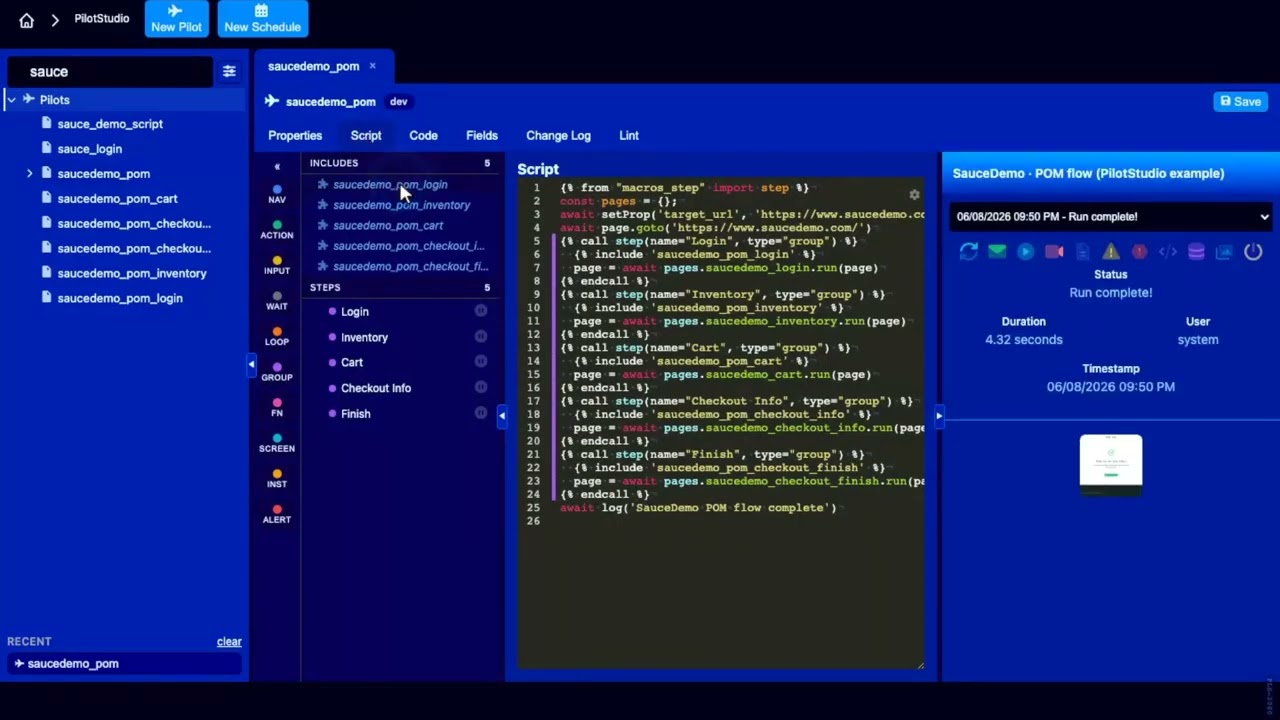Switch to the Code tab
Image resolution: width=1280 pixels, height=720 pixels.
point(423,135)
